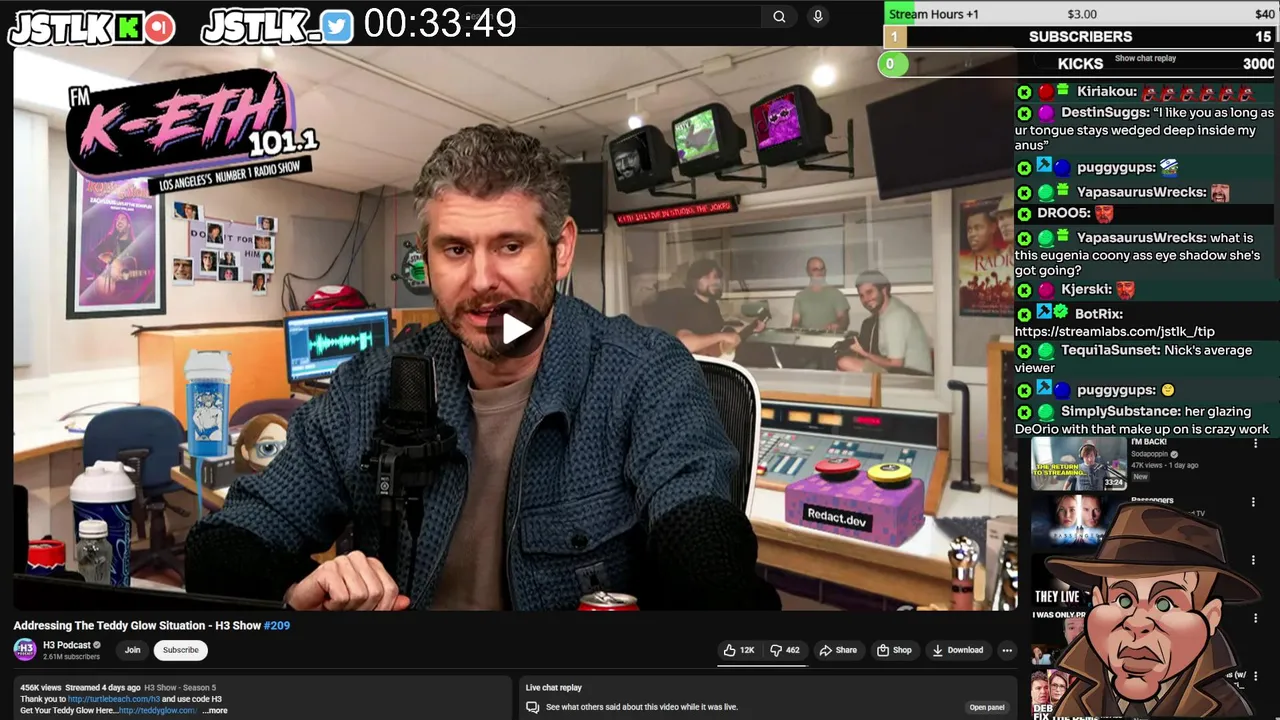
Task: Activate the voice search microphone icon
Action: [x=818, y=16]
